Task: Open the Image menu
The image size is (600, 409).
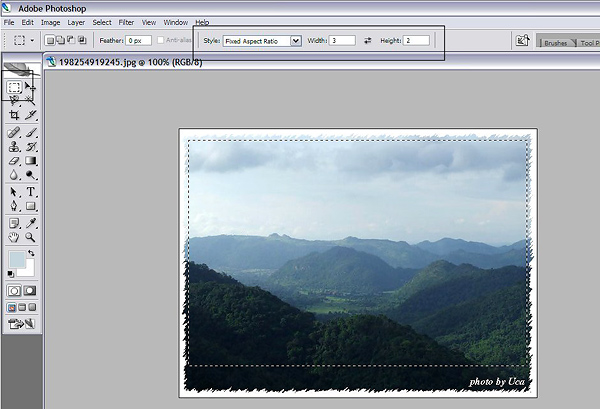Action: click(50, 22)
